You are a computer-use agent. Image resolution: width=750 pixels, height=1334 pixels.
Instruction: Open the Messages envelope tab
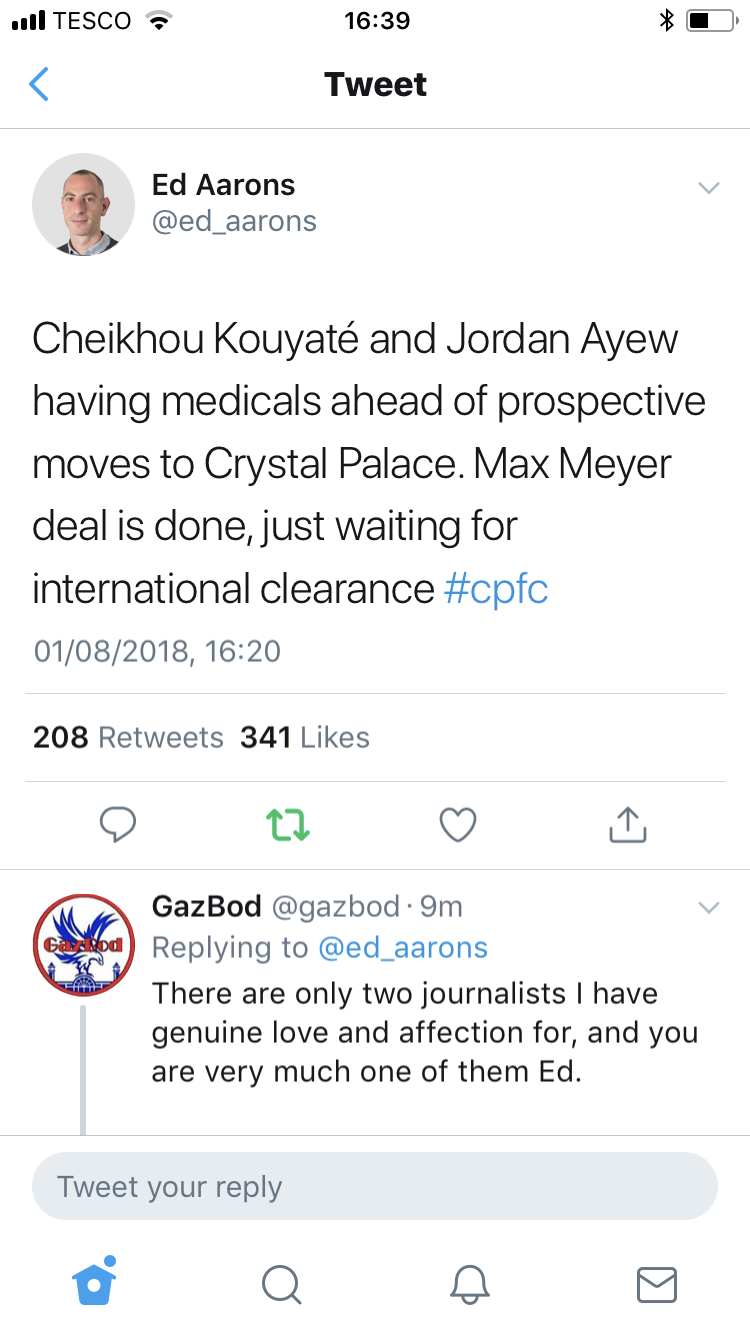657,1284
